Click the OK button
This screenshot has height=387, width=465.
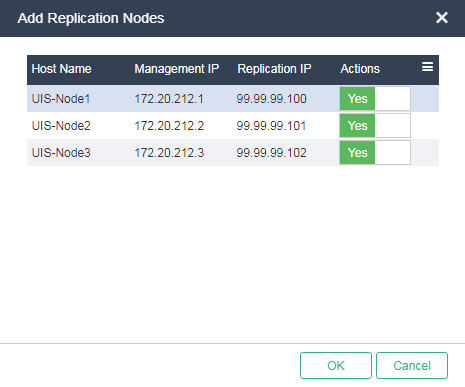pyautogui.click(x=336, y=366)
